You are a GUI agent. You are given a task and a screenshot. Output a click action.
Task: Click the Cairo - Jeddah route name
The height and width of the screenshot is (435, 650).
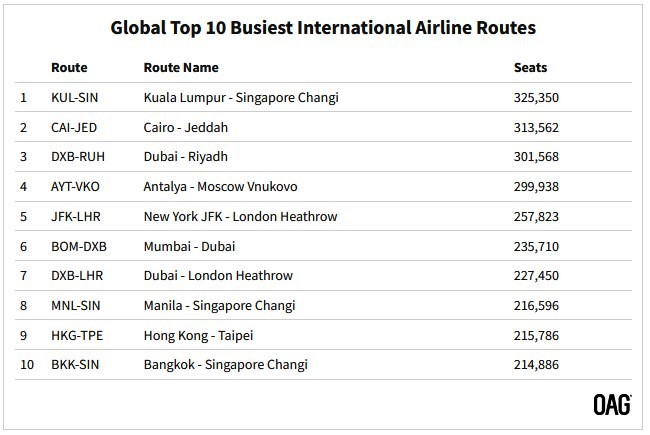(x=186, y=127)
